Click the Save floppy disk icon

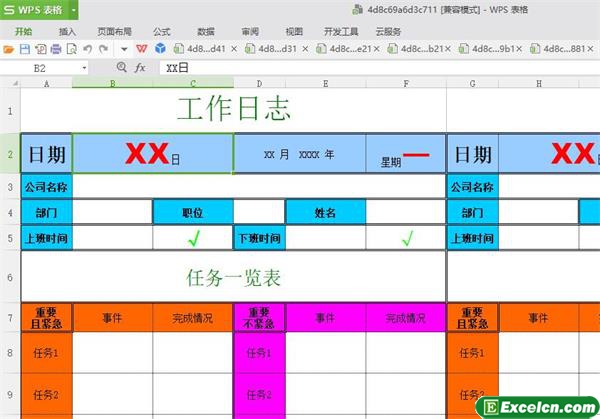pos(24,49)
